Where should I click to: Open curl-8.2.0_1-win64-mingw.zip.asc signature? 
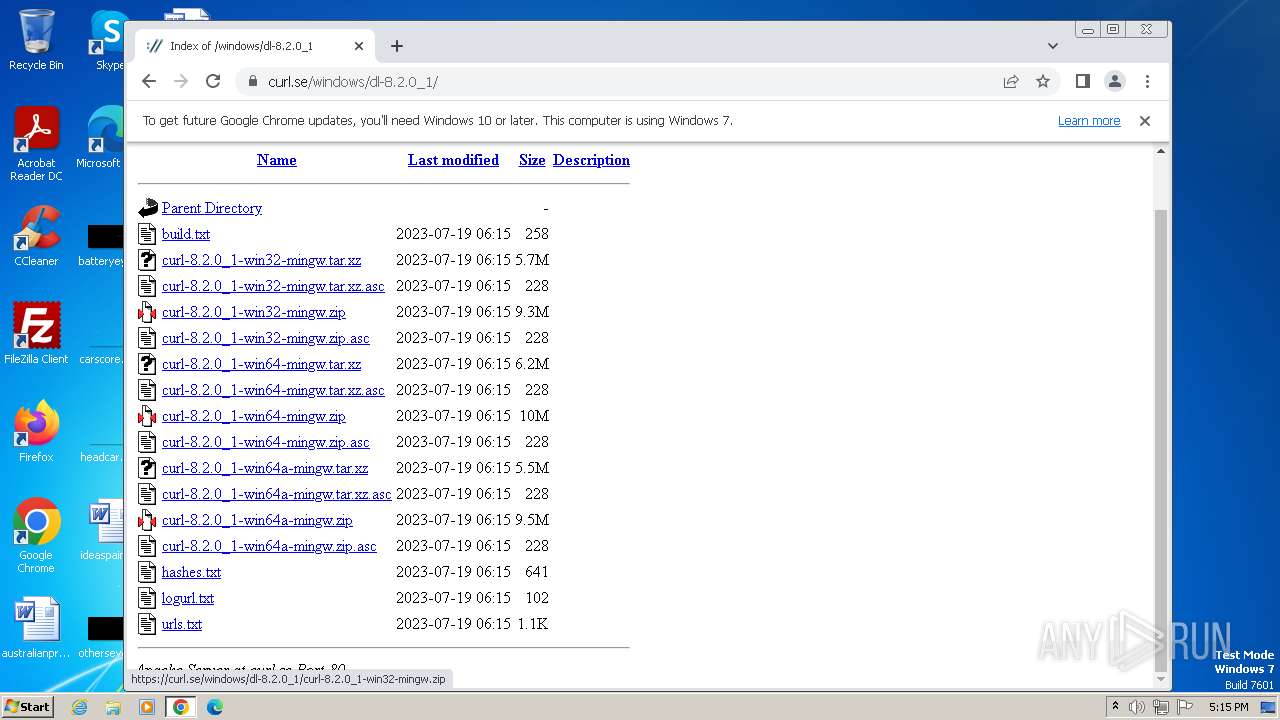tap(265, 442)
